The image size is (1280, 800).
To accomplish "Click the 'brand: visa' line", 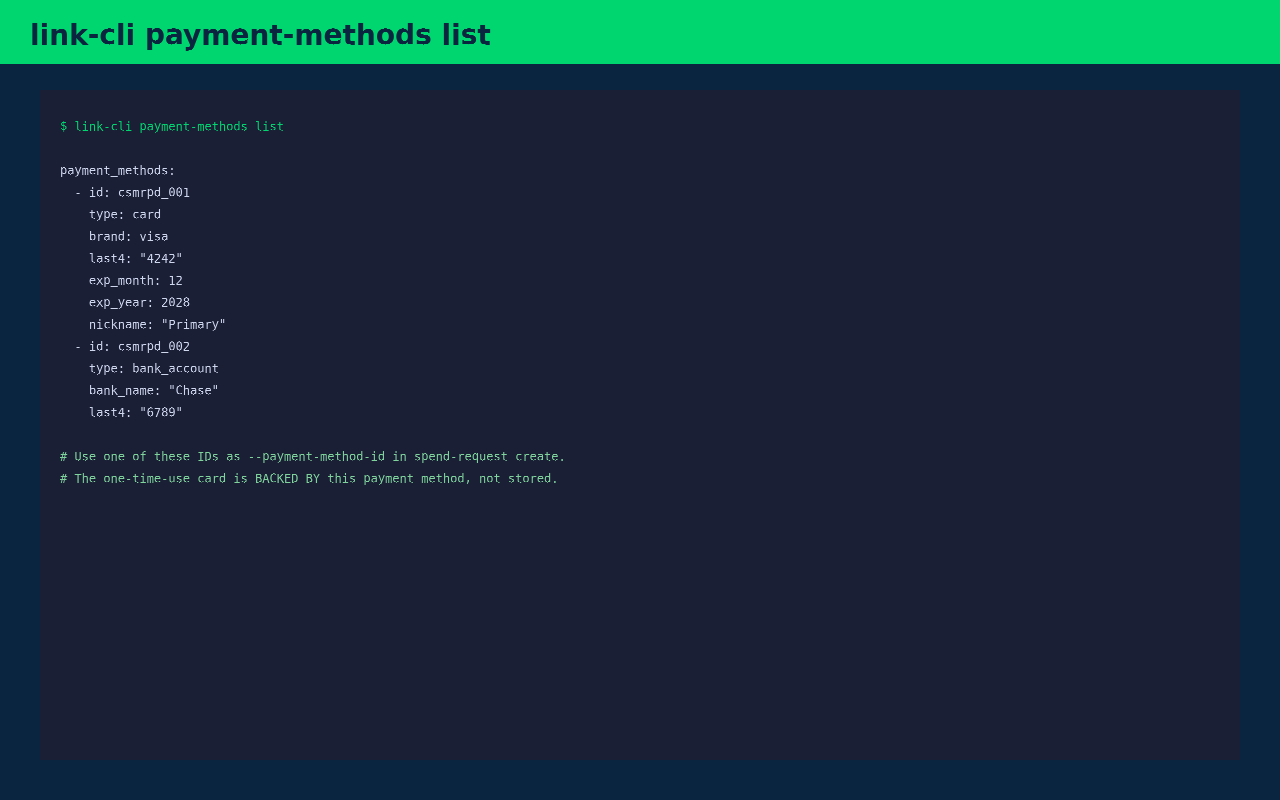I will click(x=128, y=236).
